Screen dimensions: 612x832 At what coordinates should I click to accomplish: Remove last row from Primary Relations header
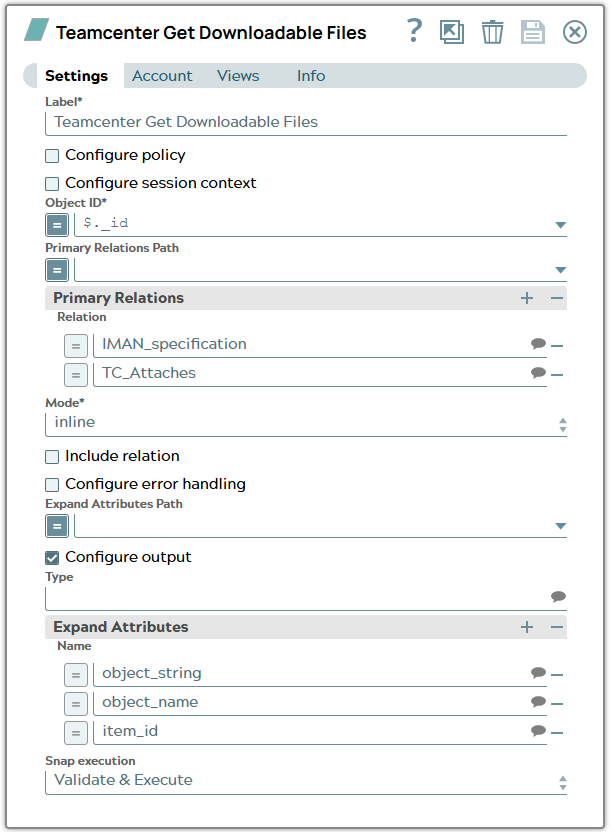click(x=556, y=298)
